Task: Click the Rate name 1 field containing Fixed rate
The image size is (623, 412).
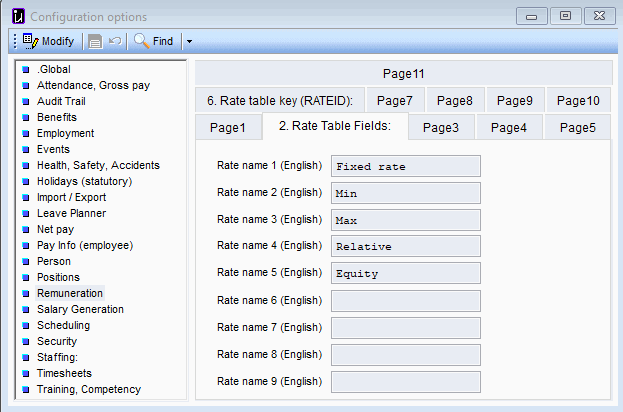Action: (x=405, y=166)
